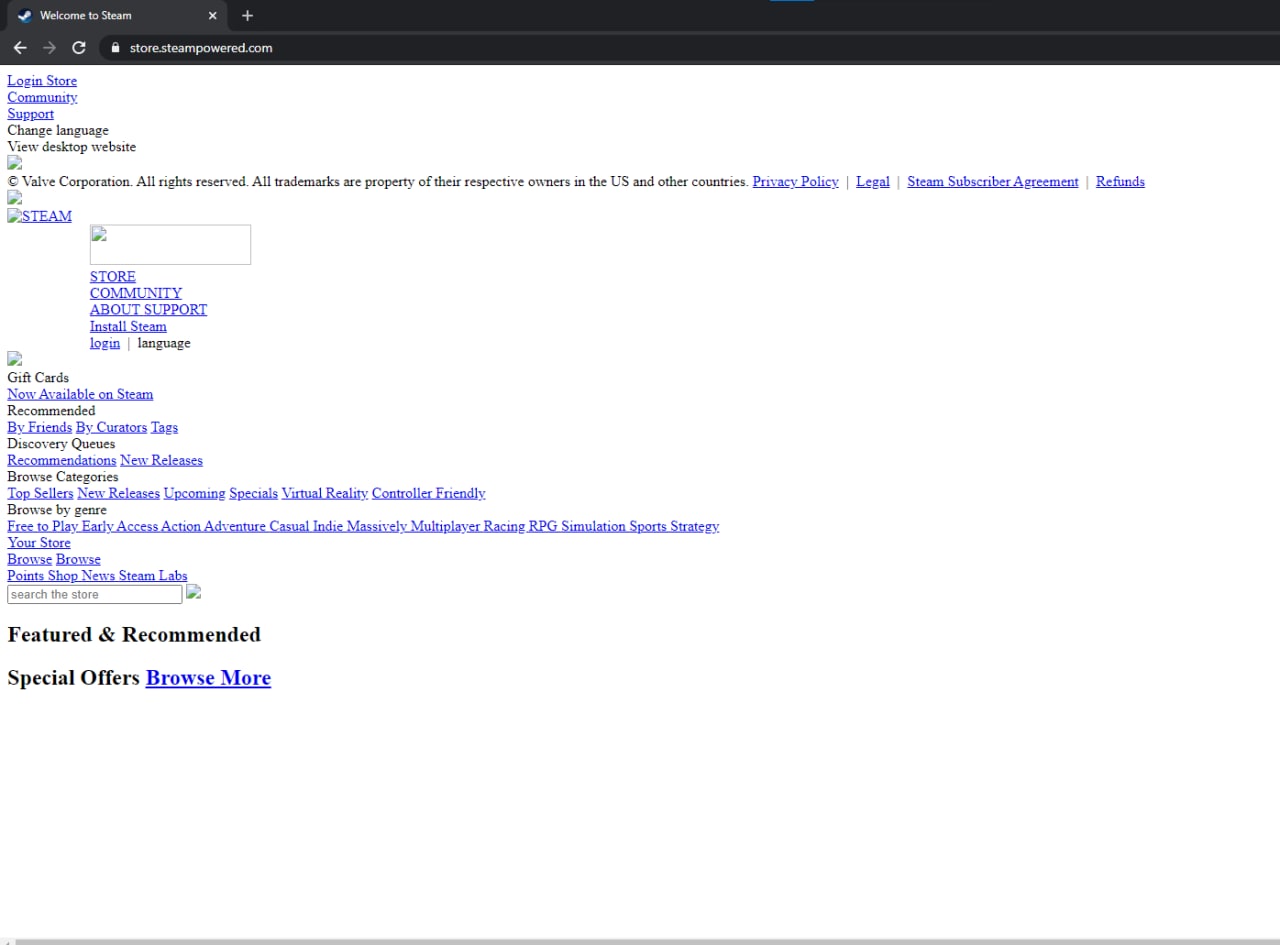Open the Controller Friendly category
This screenshot has width=1280, height=945.
[x=428, y=493]
